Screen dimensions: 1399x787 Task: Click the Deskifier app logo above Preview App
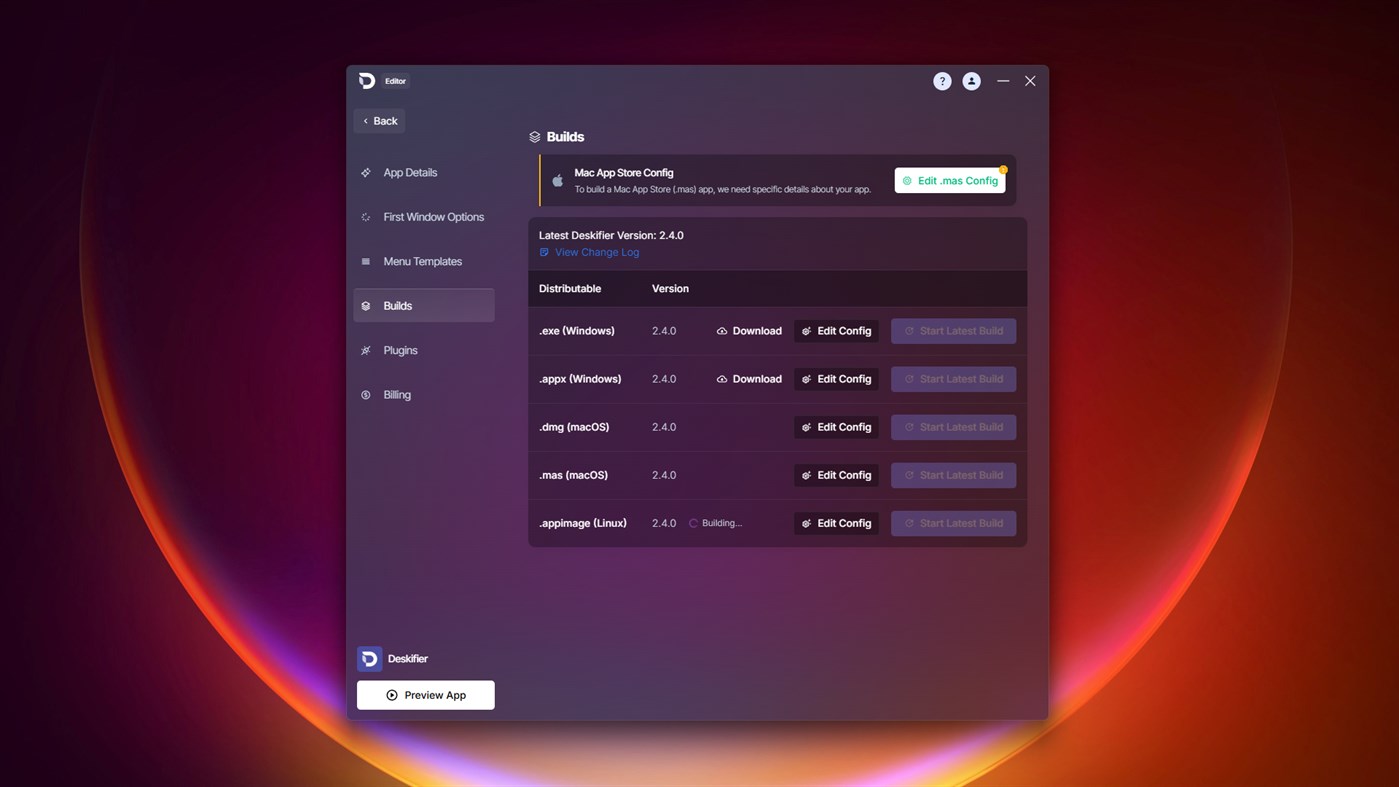(370, 658)
